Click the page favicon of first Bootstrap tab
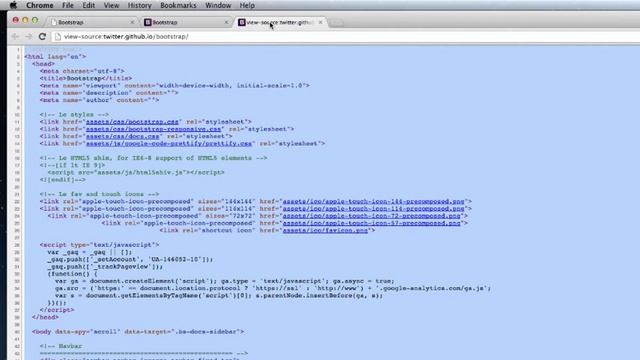This screenshot has width=640, height=360. pos(54,22)
